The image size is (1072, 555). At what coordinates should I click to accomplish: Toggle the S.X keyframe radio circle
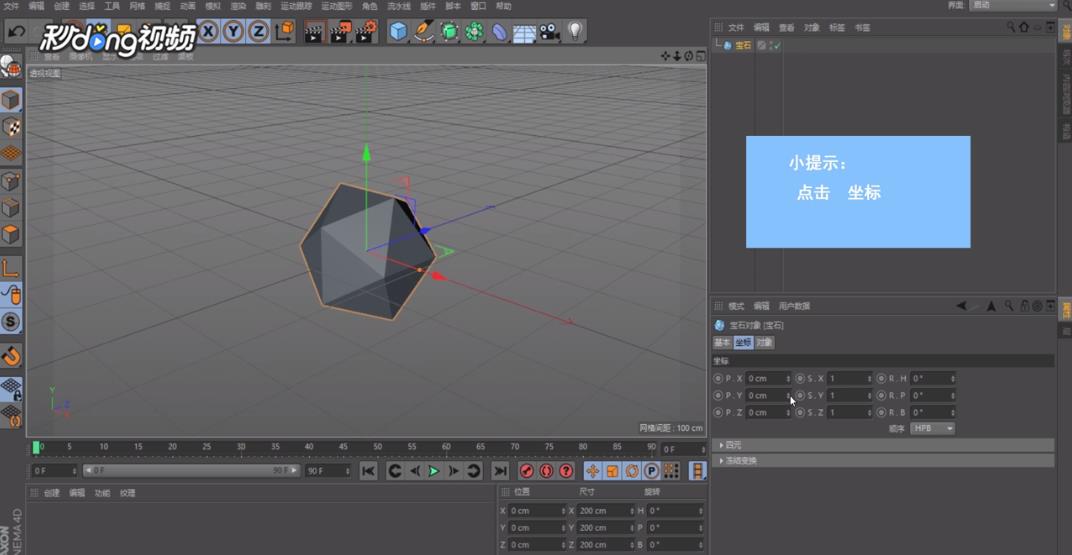[800, 378]
